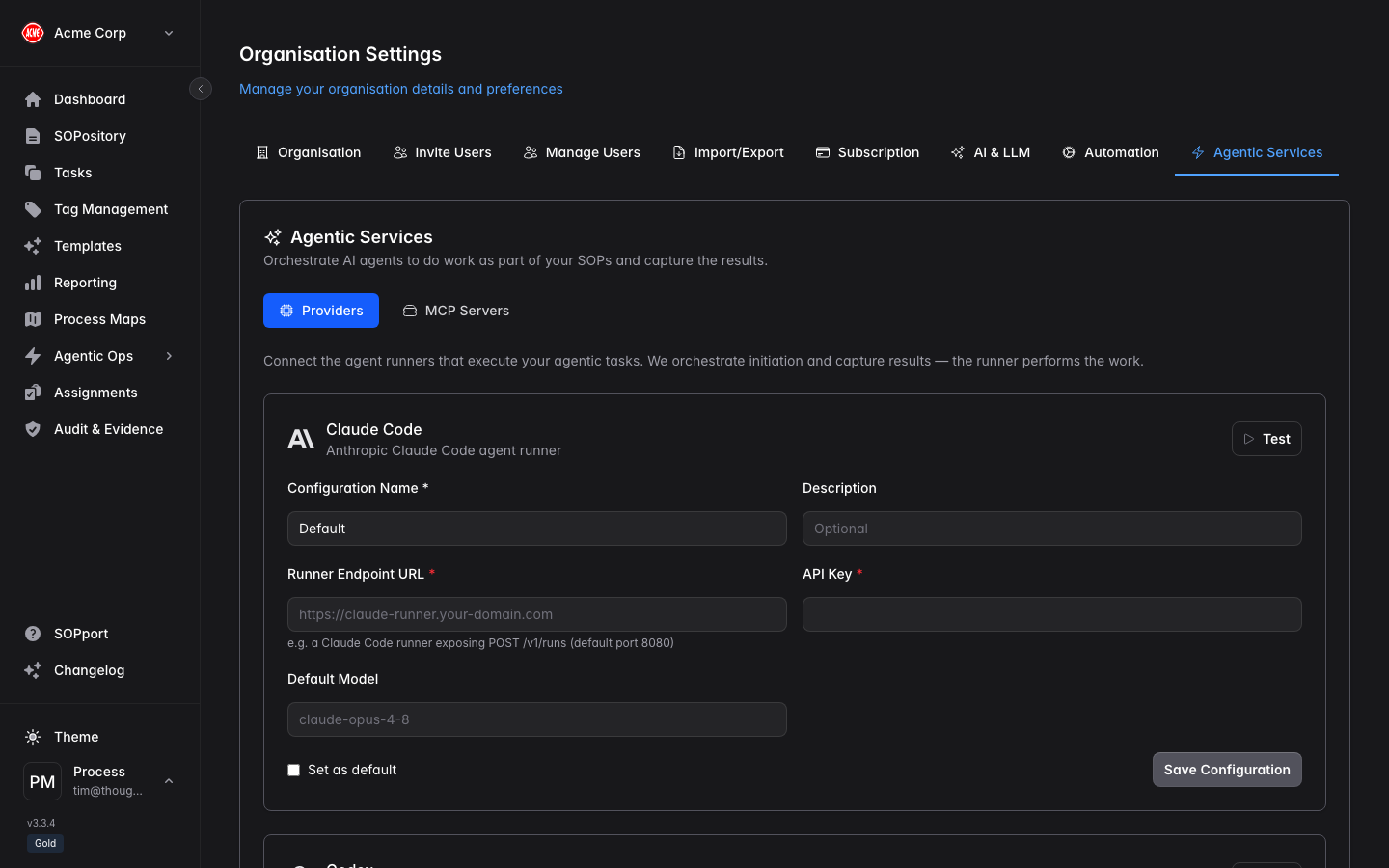Click the Changelog sparkle icon
Image resolution: width=1389 pixels, height=868 pixels.
click(33, 670)
